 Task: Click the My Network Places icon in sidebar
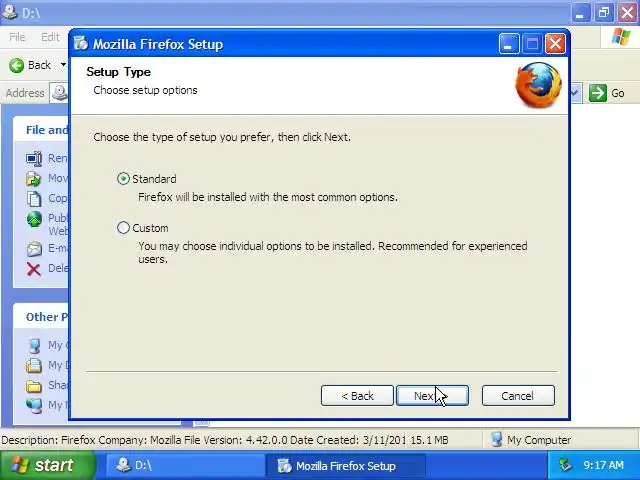click(x=34, y=405)
